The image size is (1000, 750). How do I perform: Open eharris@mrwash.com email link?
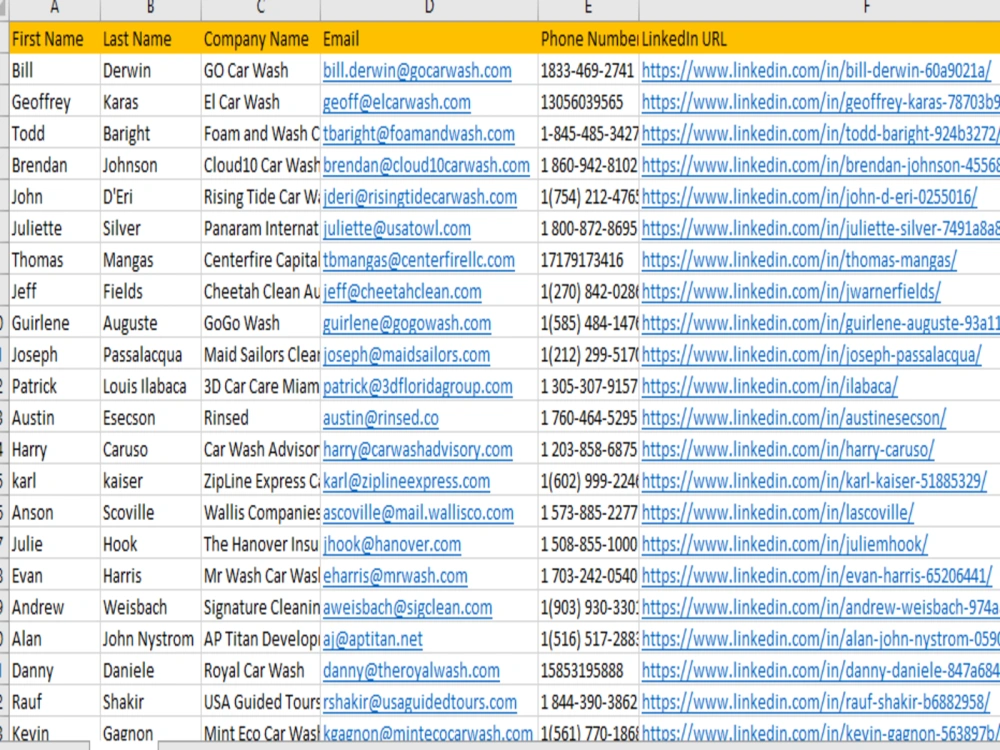pos(395,576)
